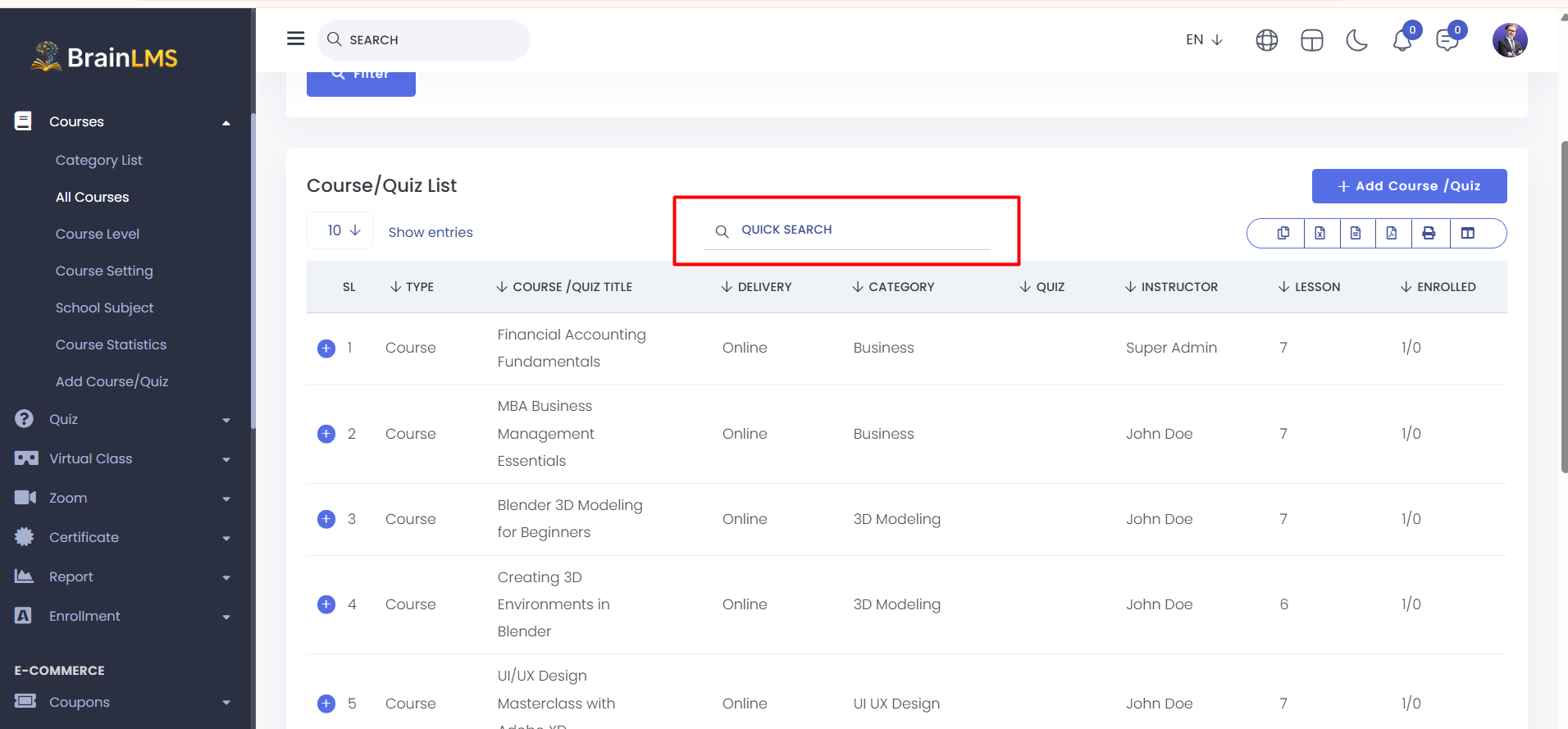This screenshot has width=1568, height=729.
Task: Sort by ENROLLED column
Action: pyautogui.click(x=1438, y=287)
